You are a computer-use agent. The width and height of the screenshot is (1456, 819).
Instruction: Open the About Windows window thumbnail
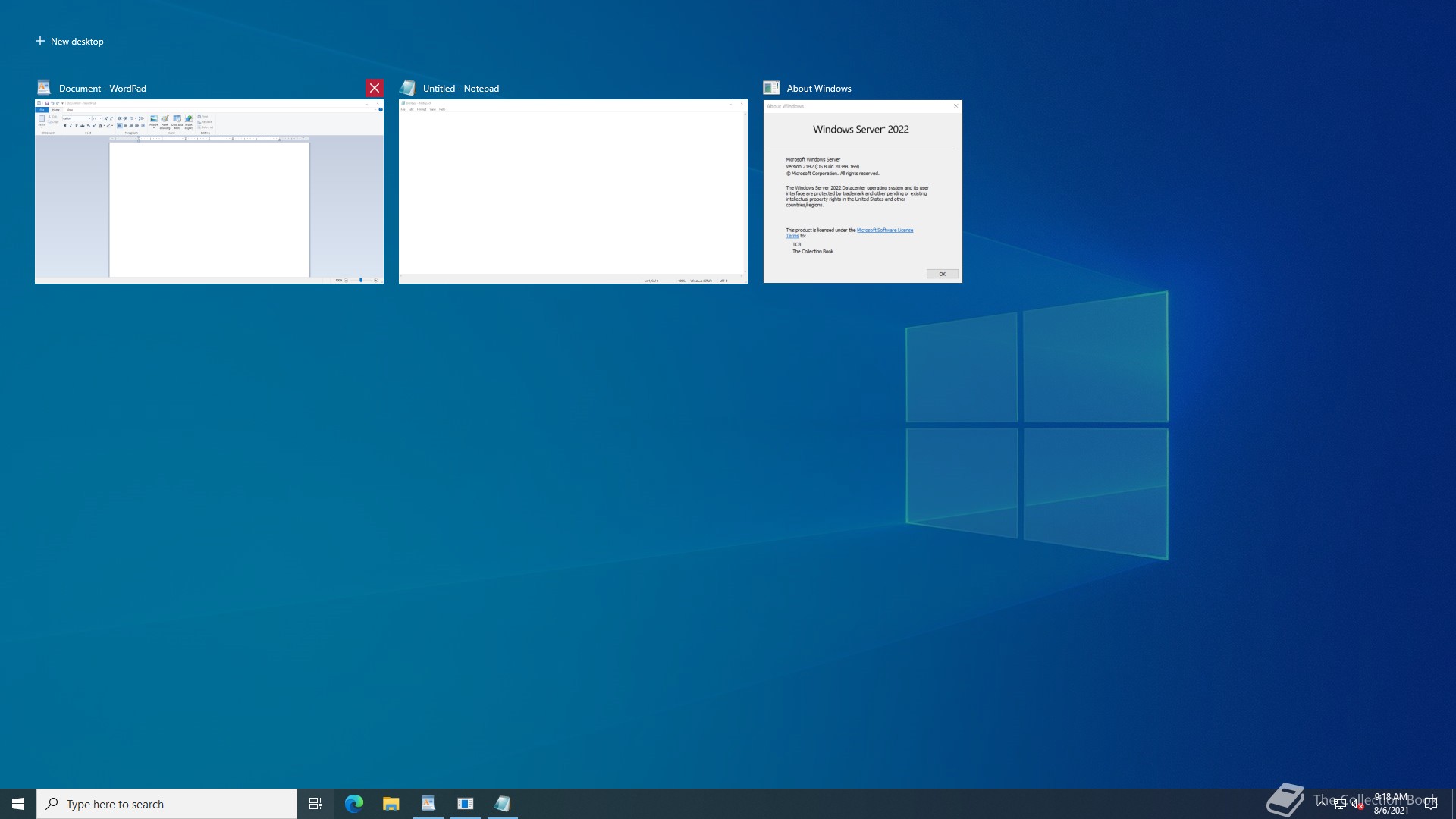(862, 191)
